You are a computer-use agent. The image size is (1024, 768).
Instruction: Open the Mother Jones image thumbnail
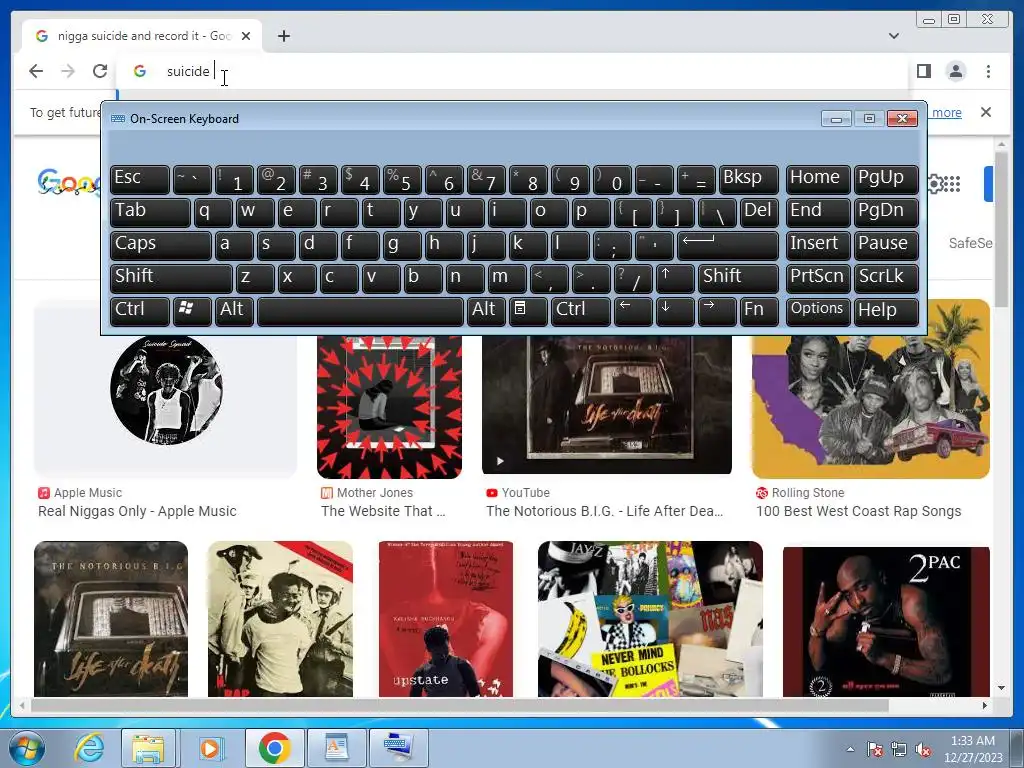pos(389,405)
